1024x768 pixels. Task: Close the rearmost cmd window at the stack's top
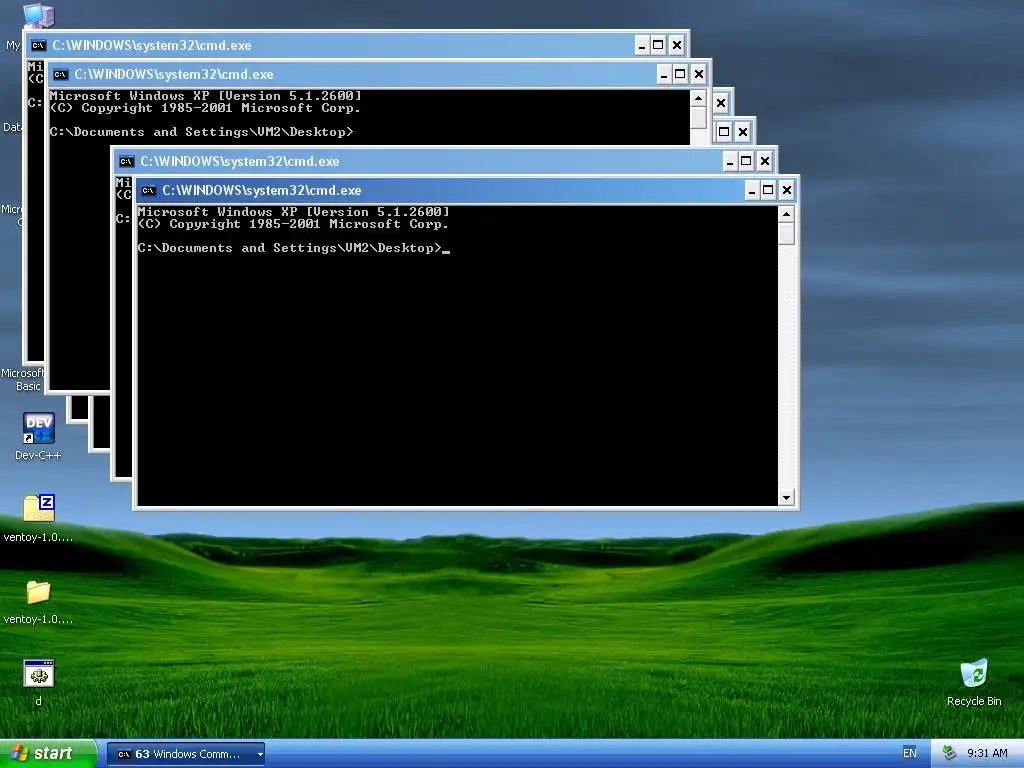pos(677,45)
